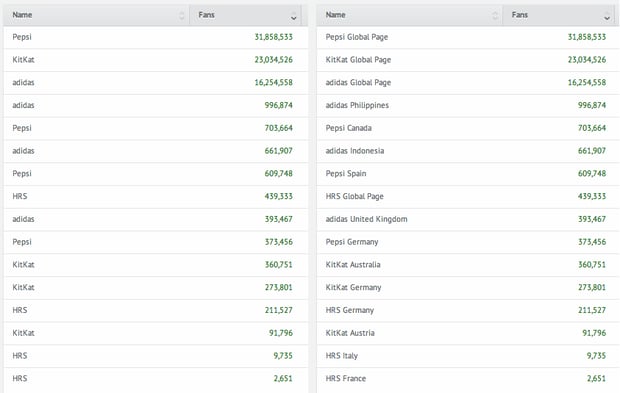The image size is (620, 393).
Task: Click fans value 91,796 in right table
Action: (594, 333)
